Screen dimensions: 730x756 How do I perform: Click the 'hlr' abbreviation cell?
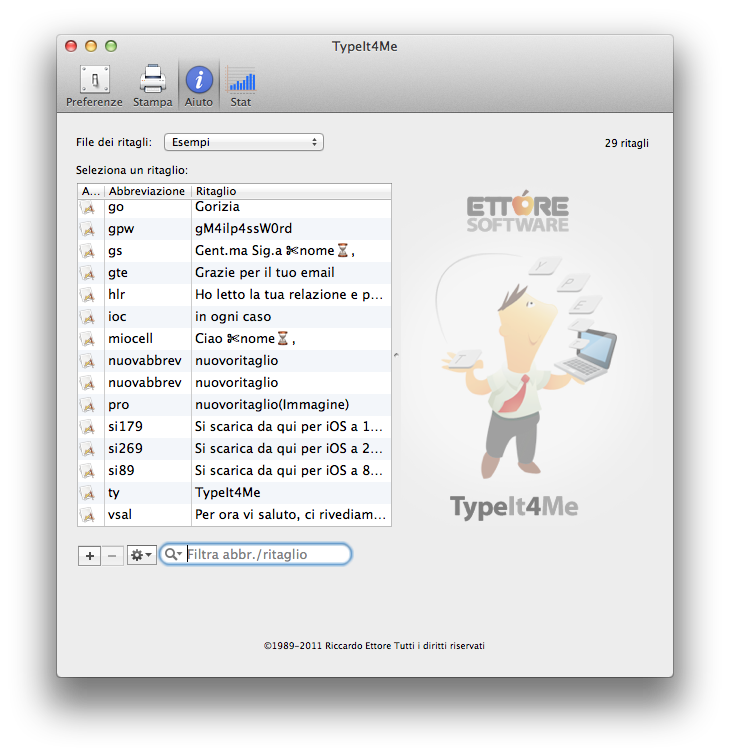(x=148, y=295)
